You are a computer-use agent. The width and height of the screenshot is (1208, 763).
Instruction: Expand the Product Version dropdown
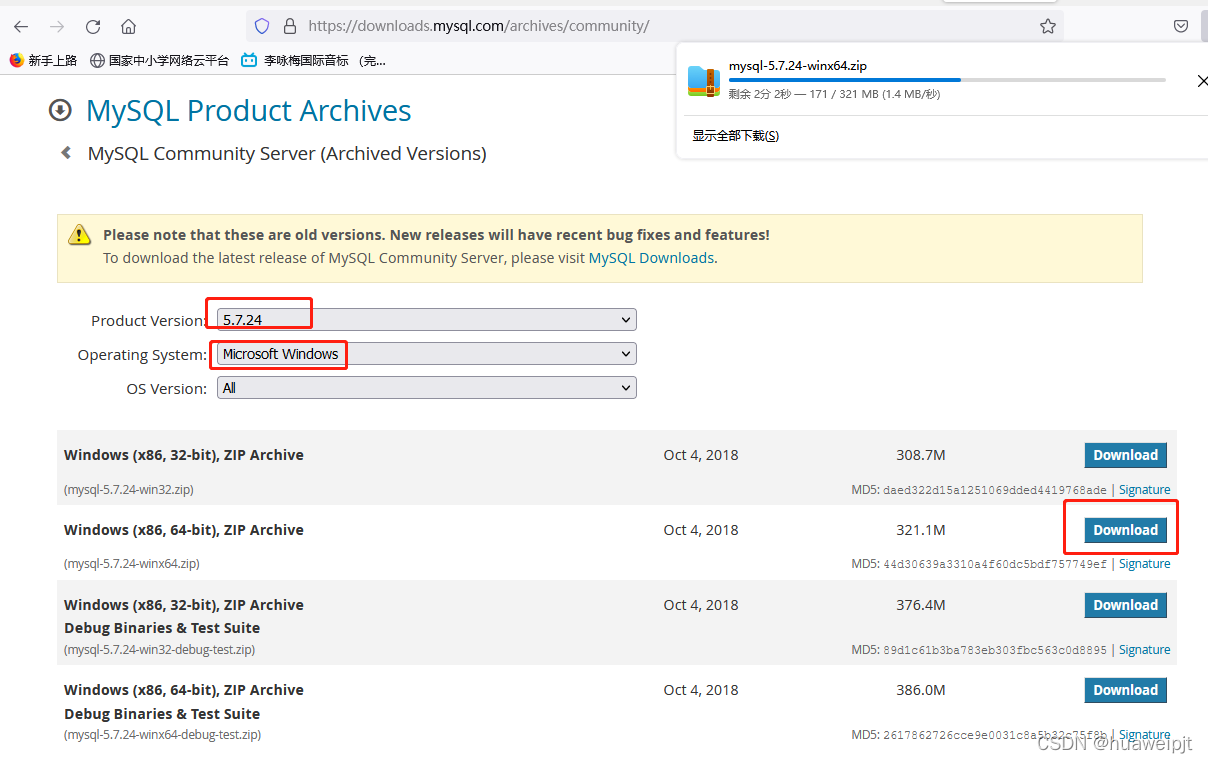[427, 320]
